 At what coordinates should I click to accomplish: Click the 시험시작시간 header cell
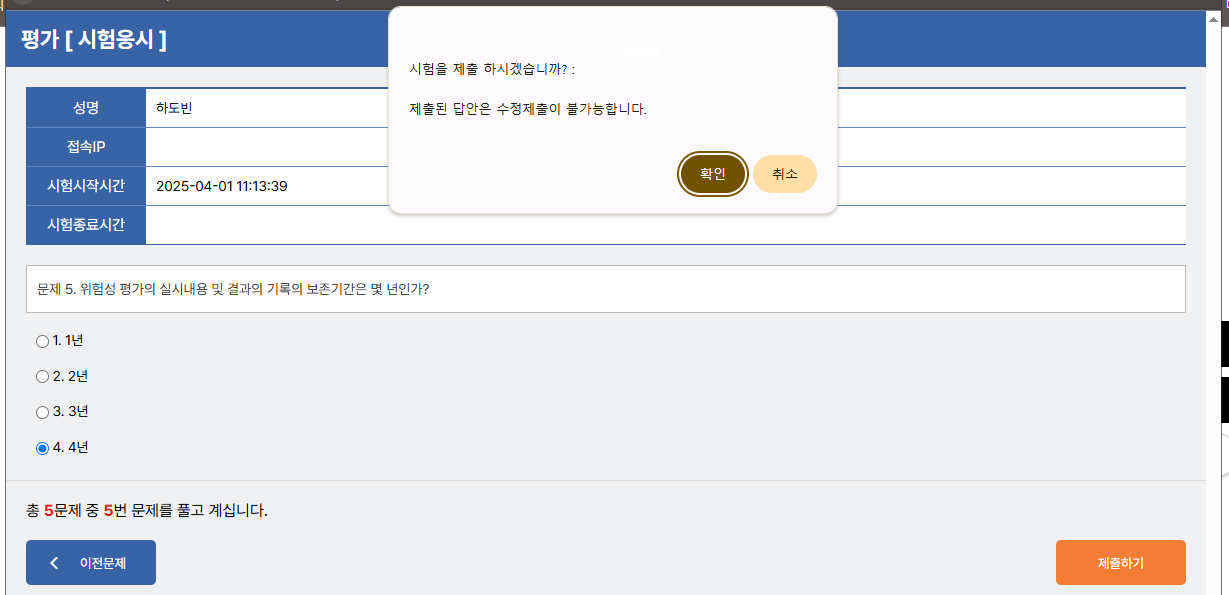86,186
